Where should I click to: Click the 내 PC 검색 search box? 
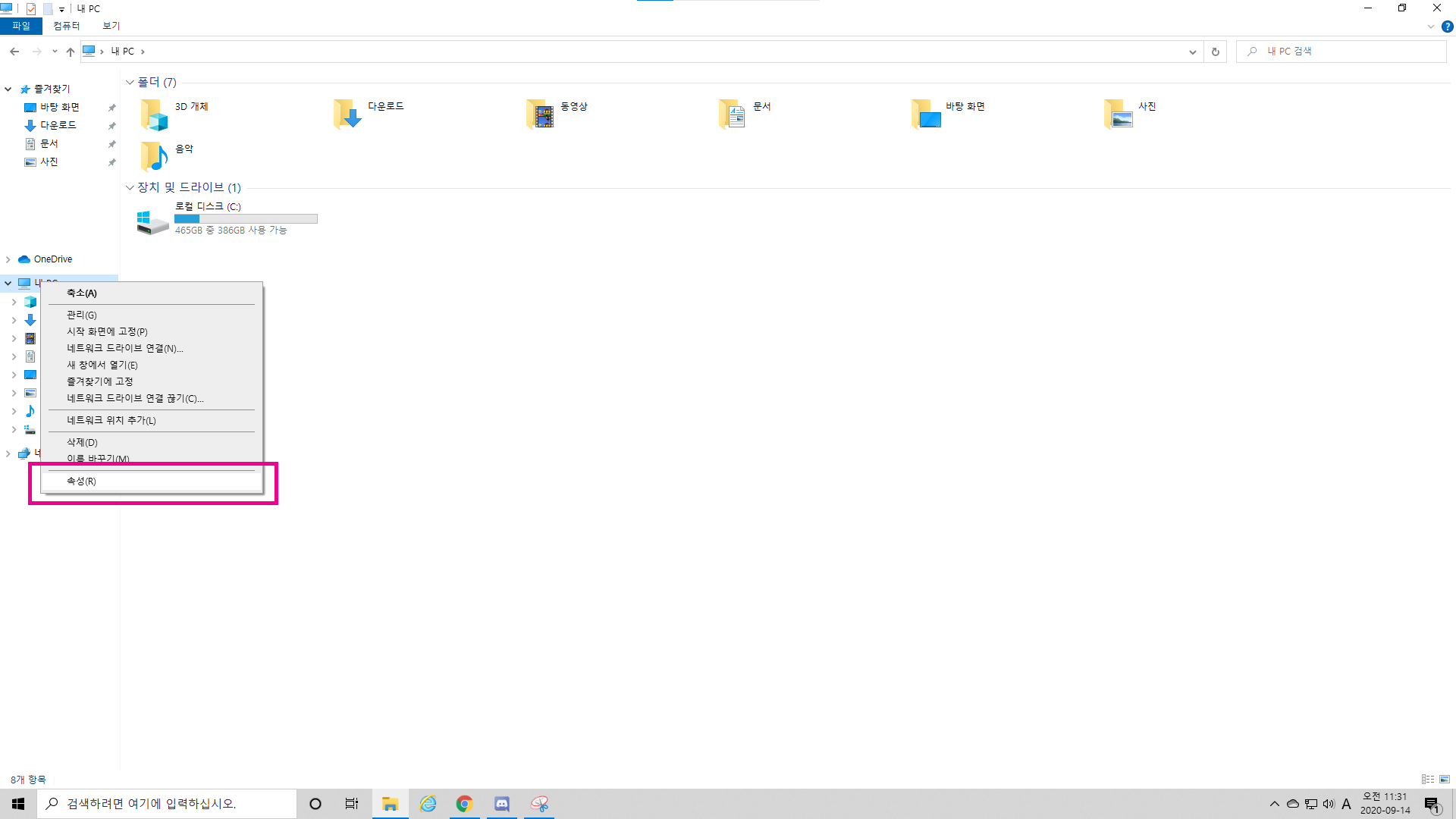point(1341,52)
